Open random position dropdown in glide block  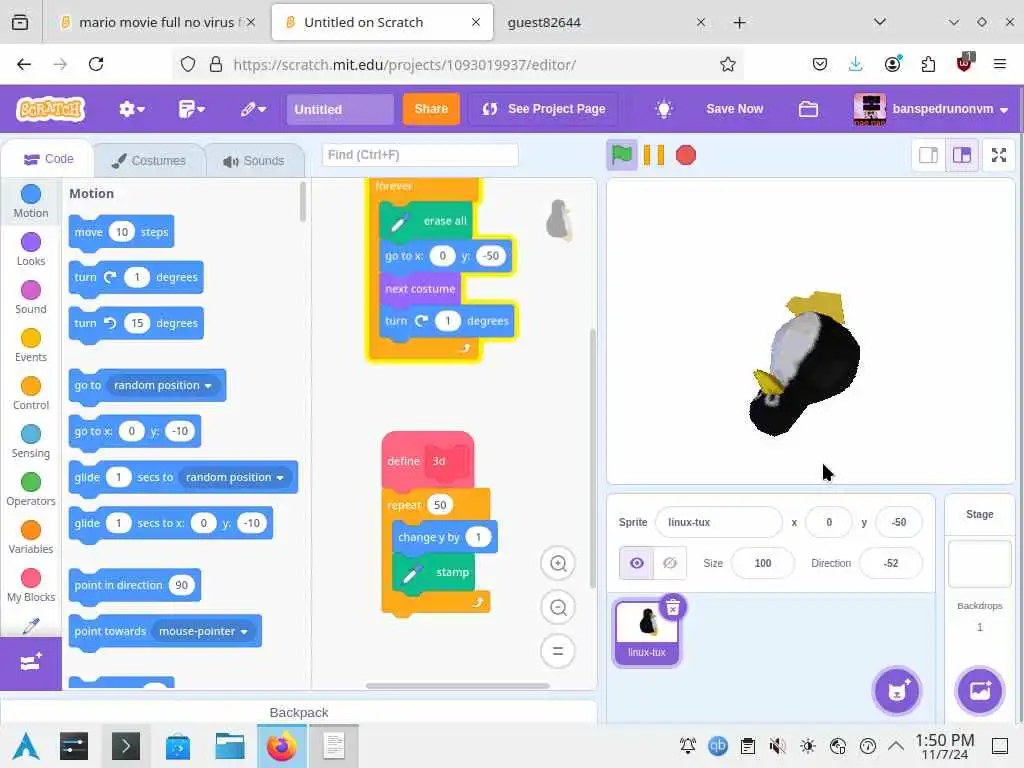pyautogui.click(x=234, y=477)
